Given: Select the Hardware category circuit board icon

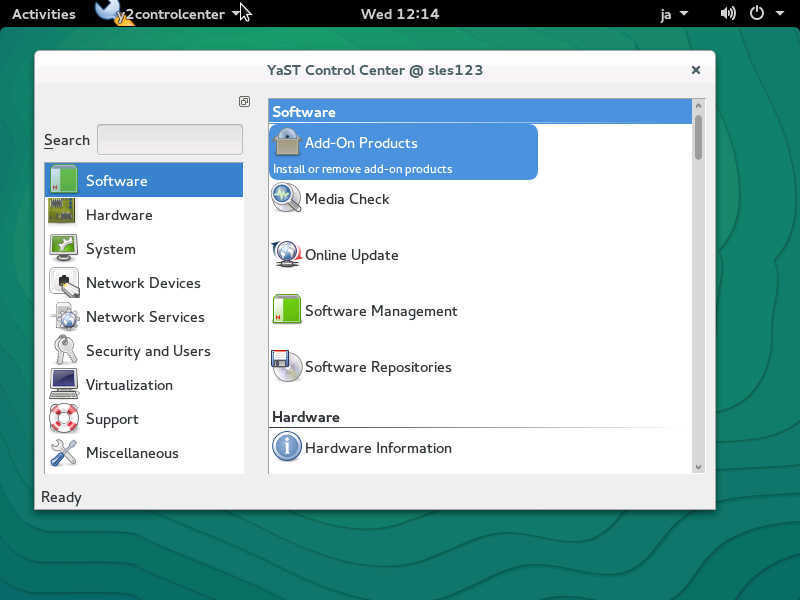Looking at the screenshot, I should pos(62,211).
